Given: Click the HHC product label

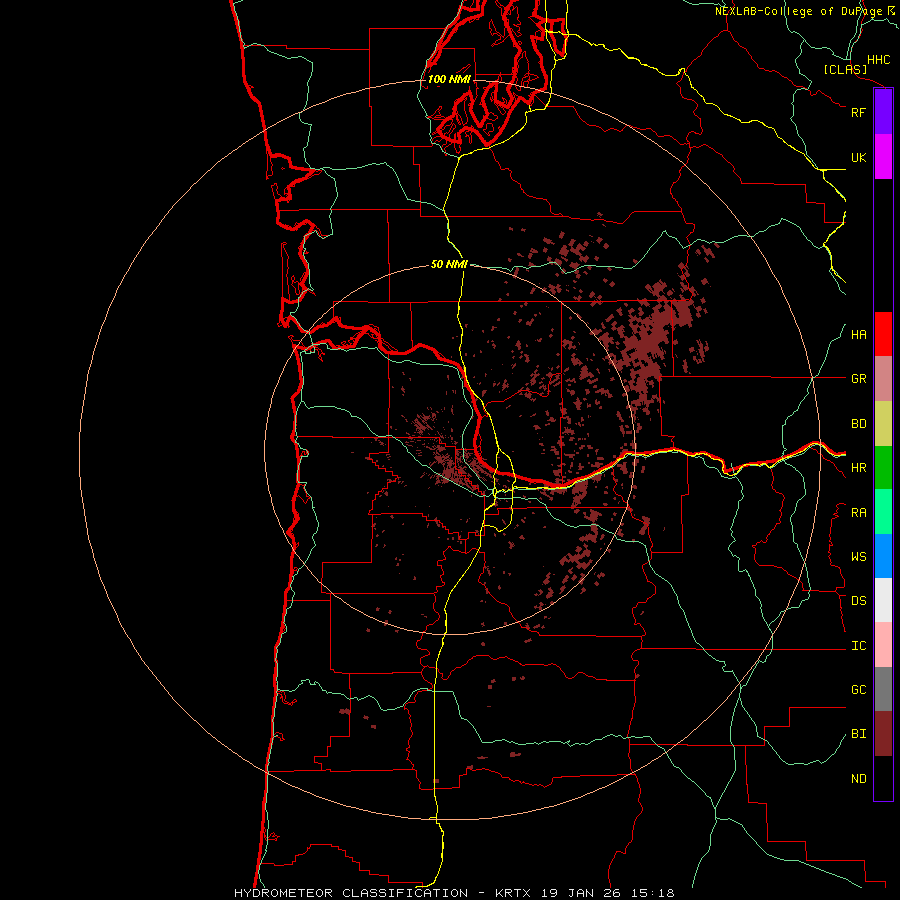Looking at the screenshot, I should click(x=878, y=60).
